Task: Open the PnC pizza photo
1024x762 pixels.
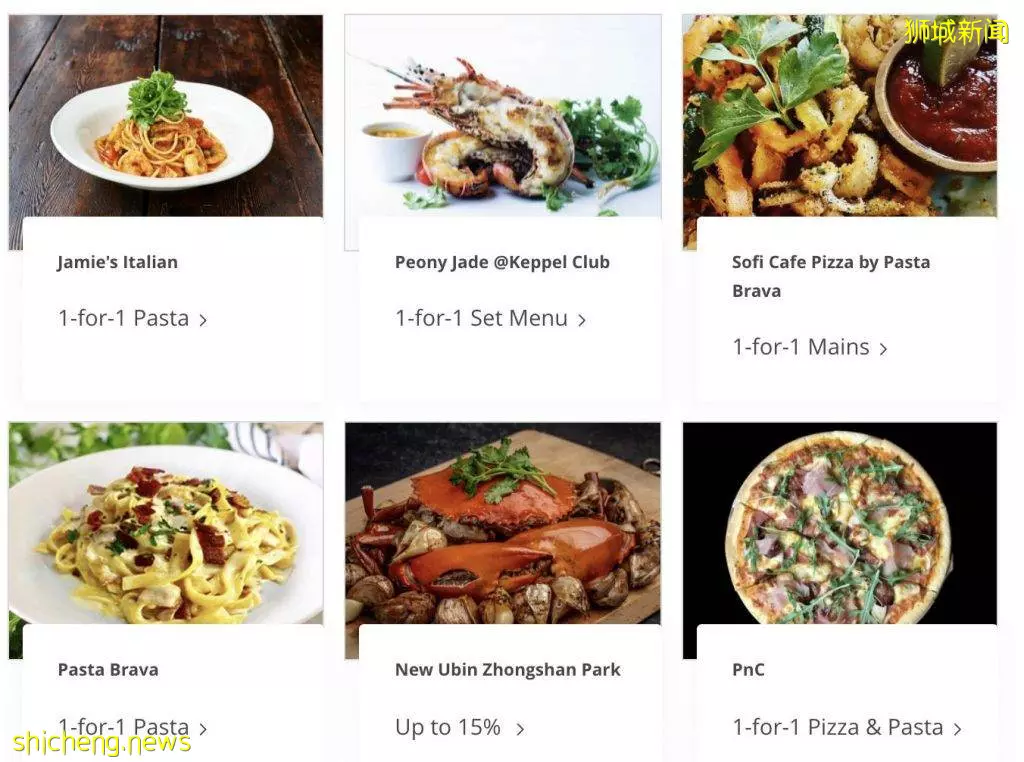Action: [840, 523]
